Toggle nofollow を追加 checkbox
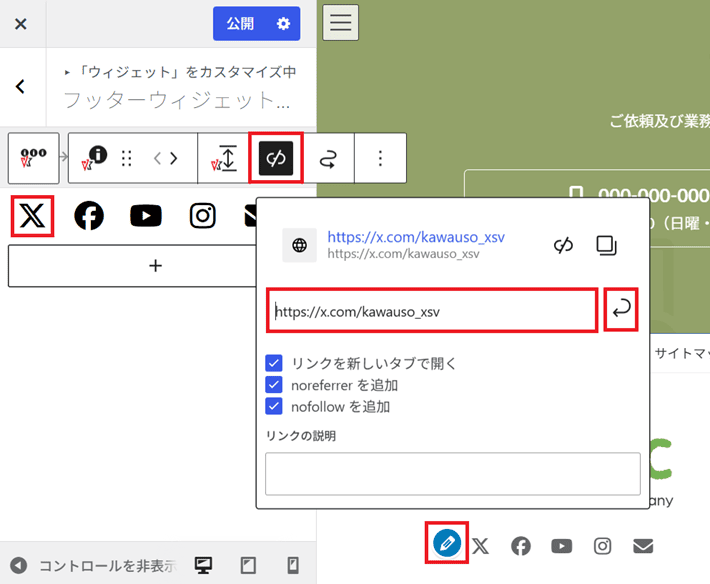Image resolution: width=710 pixels, height=584 pixels. point(274,407)
